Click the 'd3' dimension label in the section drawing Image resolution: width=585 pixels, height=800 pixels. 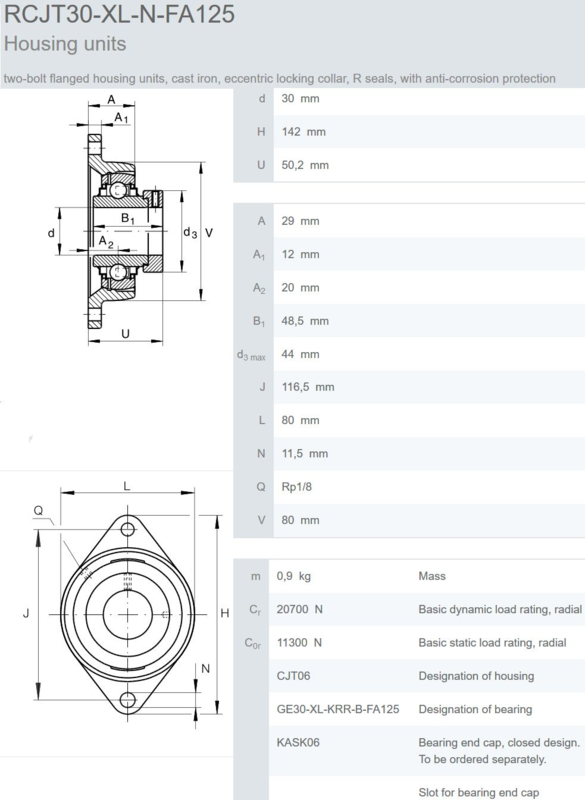pyautogui.click(x=190, y=233)
